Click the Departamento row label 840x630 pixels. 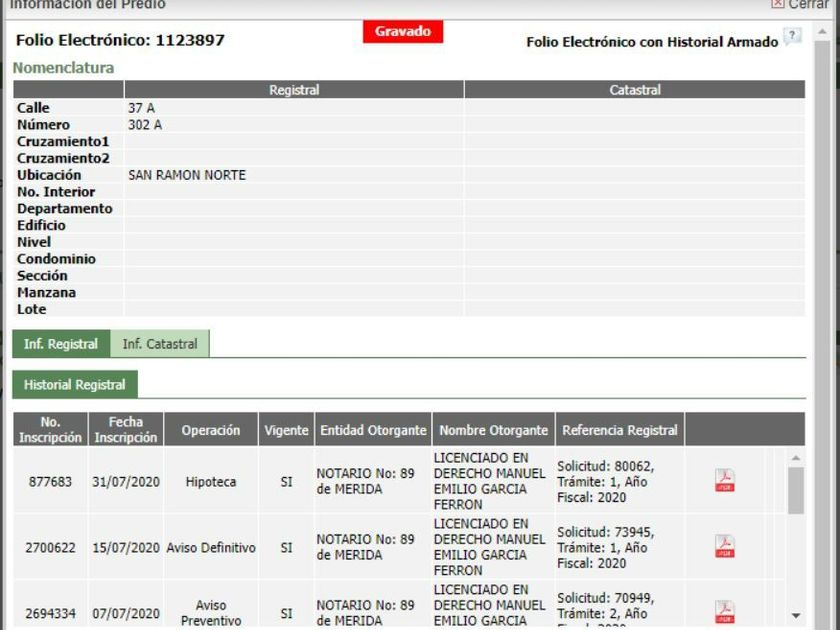point(64,208)
